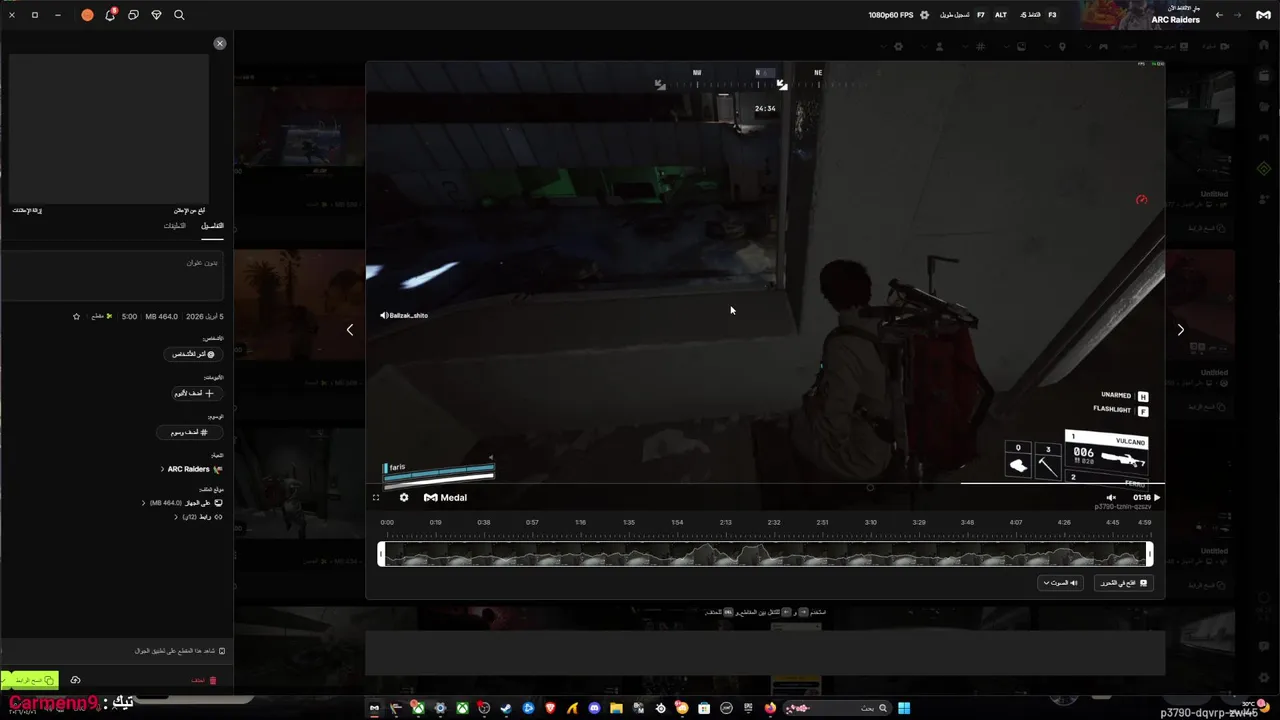Open Brave browser from the taskbar

click(x=550, y=708)
